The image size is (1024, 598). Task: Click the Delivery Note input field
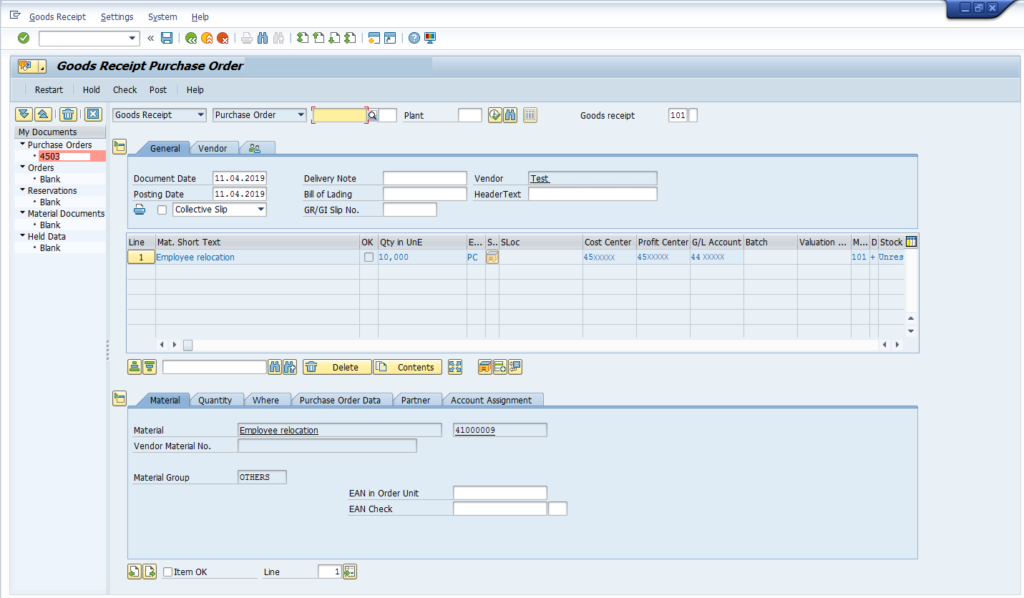pyautogui.click(x=424, y=178)
